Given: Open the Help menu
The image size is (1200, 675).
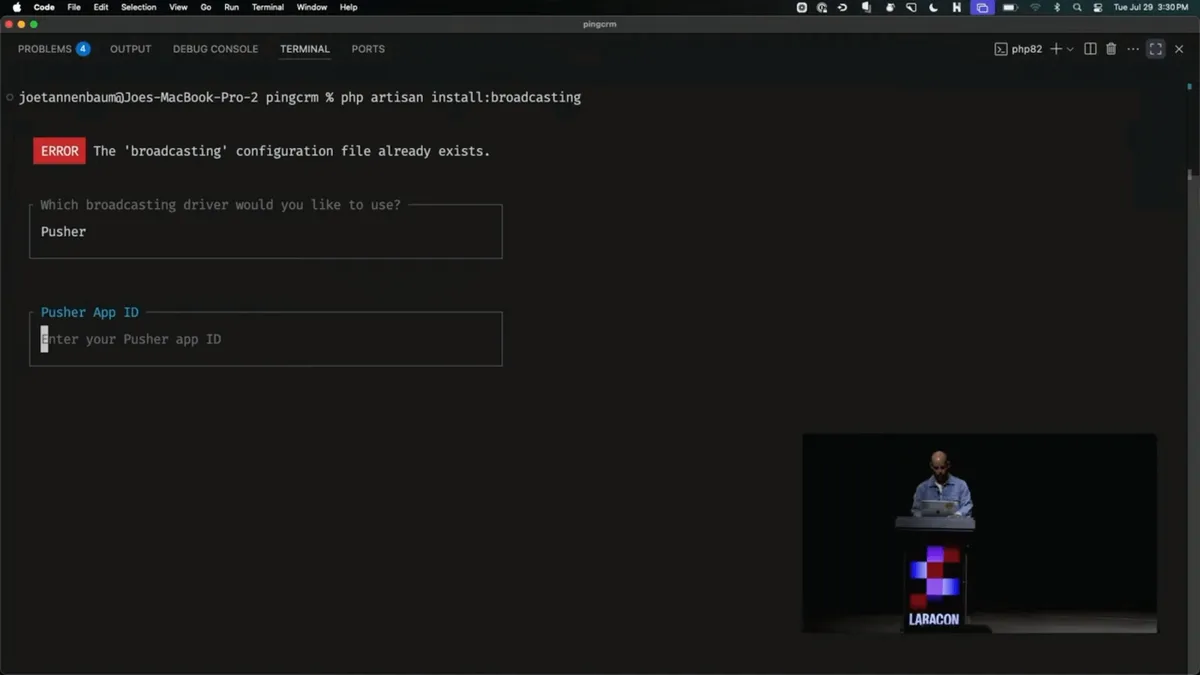Looking at the screenshot, I should 348,7.
